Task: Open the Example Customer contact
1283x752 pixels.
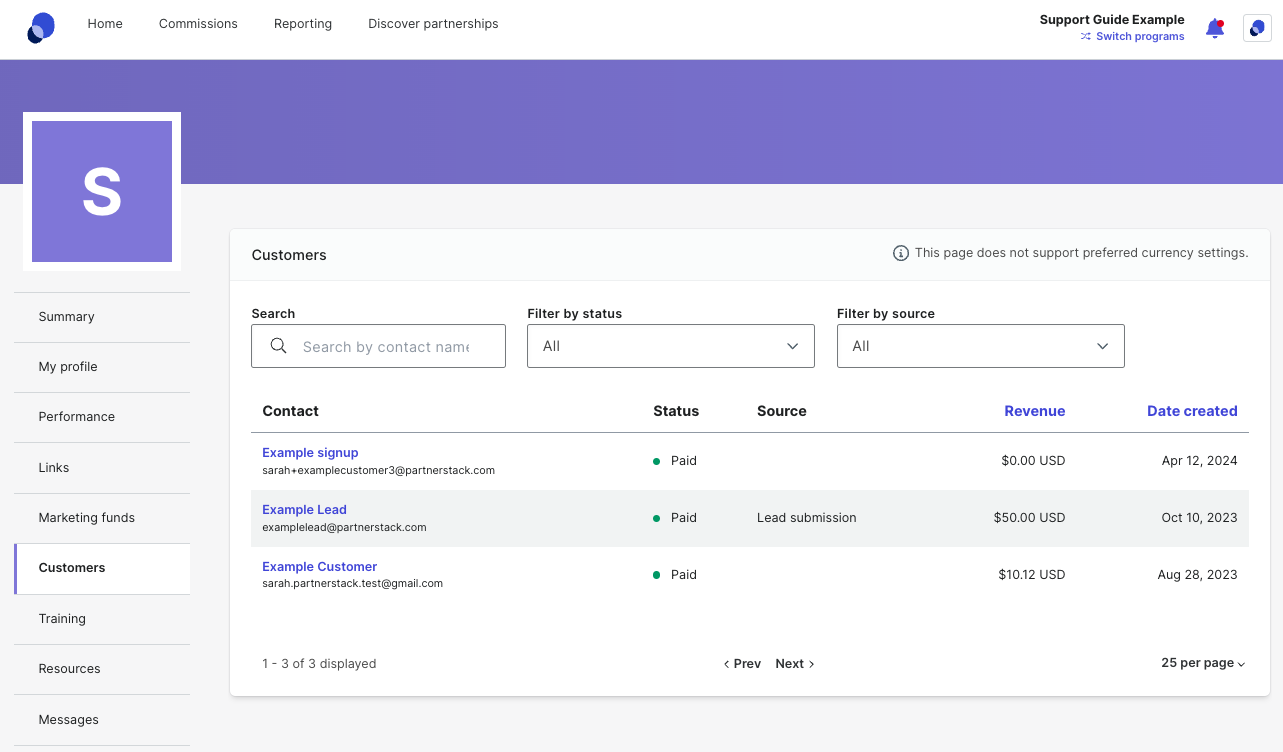Action: pyautogui.click(x=319, y=567)
